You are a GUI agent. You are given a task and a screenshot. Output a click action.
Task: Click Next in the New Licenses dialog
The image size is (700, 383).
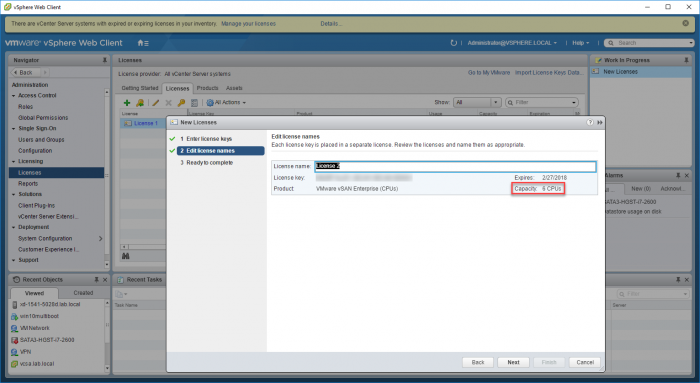513,362
